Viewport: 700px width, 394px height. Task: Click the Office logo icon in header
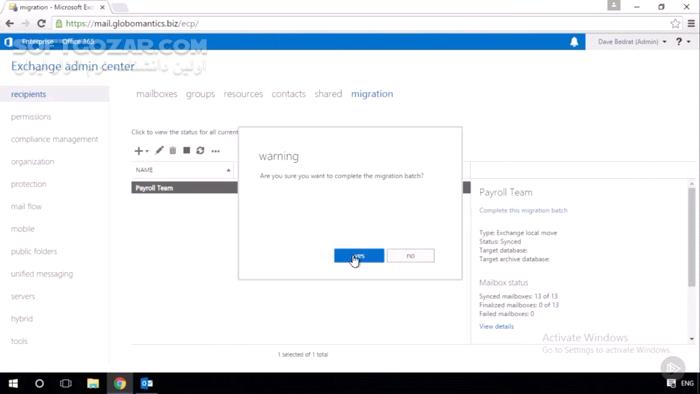tap(8, 42)
